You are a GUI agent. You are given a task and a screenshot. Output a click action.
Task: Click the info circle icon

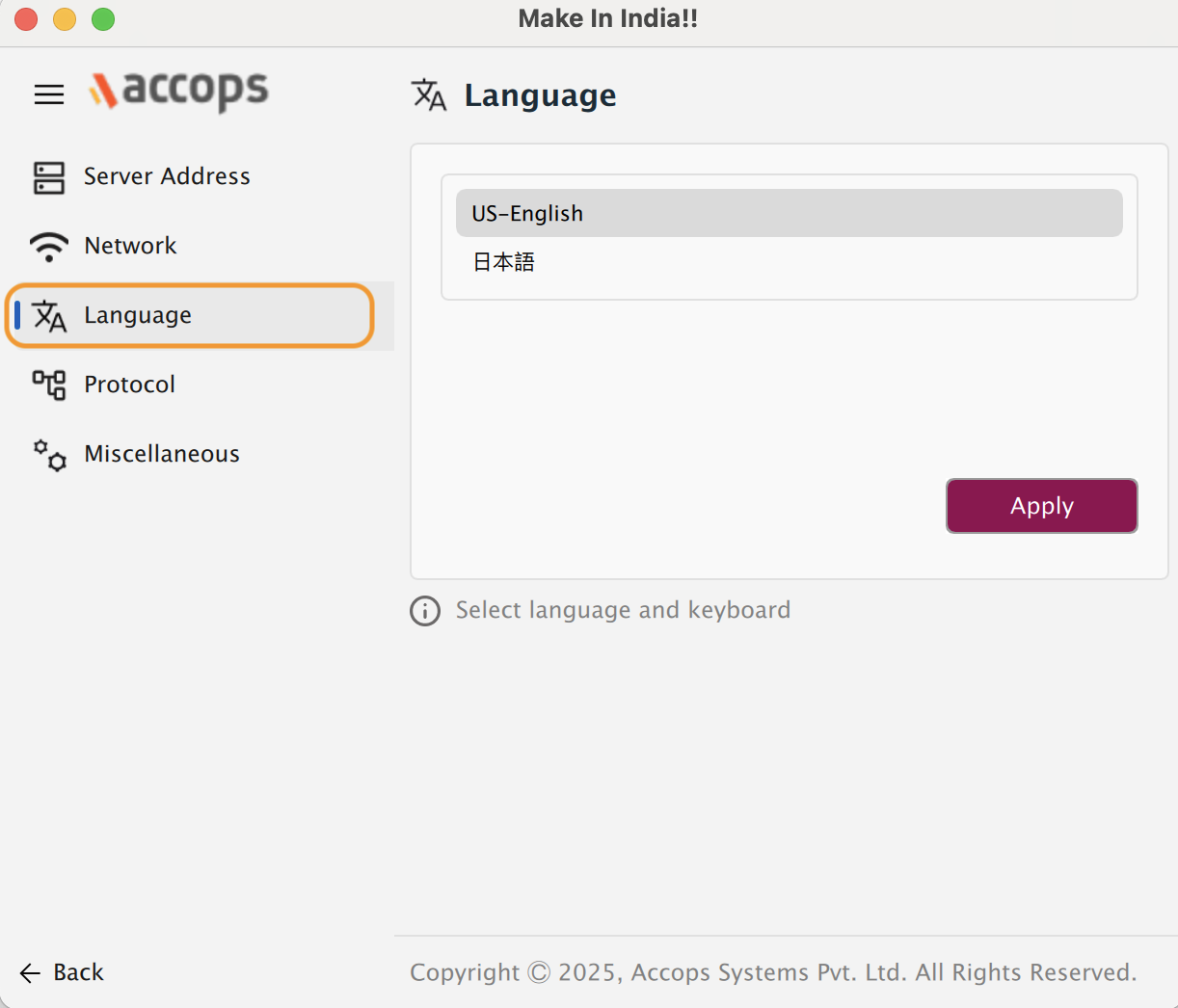click(x=425, y=611)
